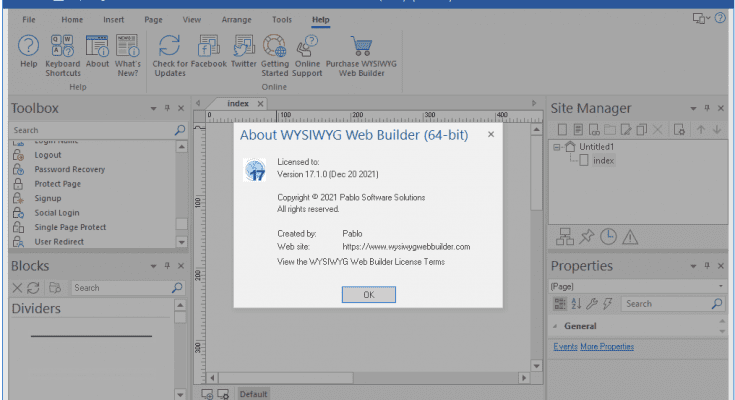The image size is (735, 400).
Task: Open the Toolbox panel dropdown arrow
Action: pyautogui.click(x=153, y=109)
